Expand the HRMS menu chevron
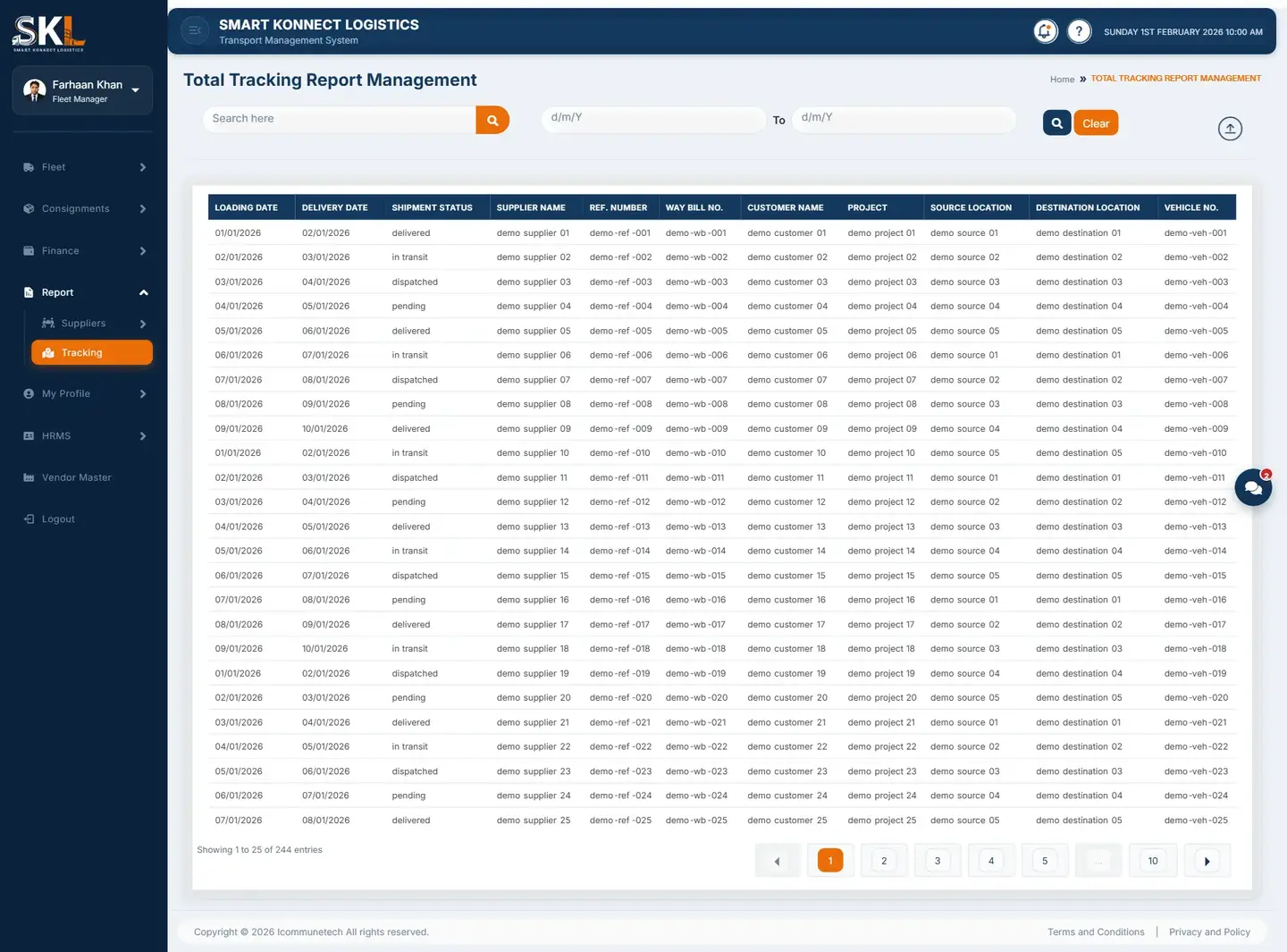This screenshot has height=952, width=1287. coord(143,436)
